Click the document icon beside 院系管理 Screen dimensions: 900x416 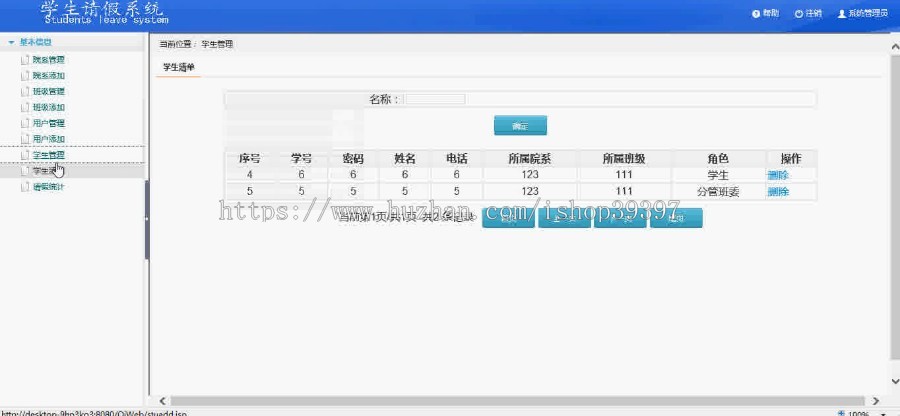click(x=25, y=60)
